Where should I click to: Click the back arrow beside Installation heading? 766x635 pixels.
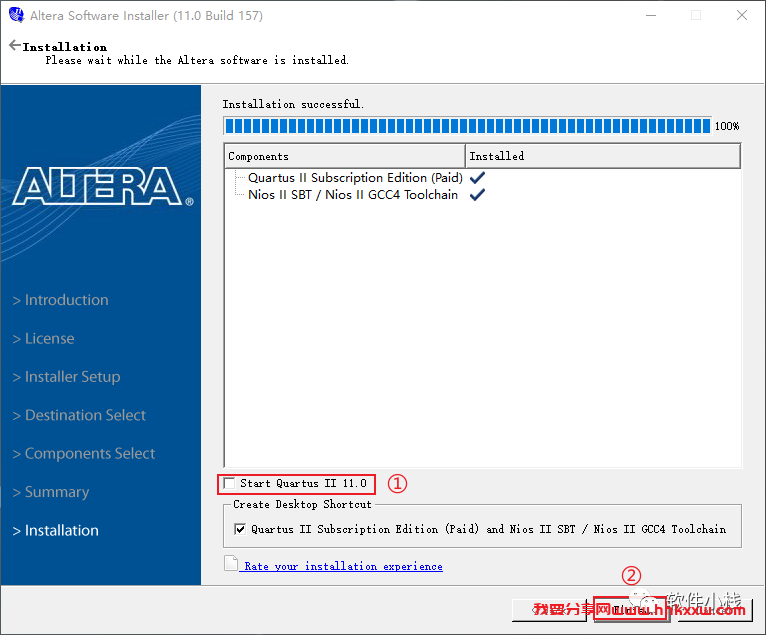coord(15,45)
